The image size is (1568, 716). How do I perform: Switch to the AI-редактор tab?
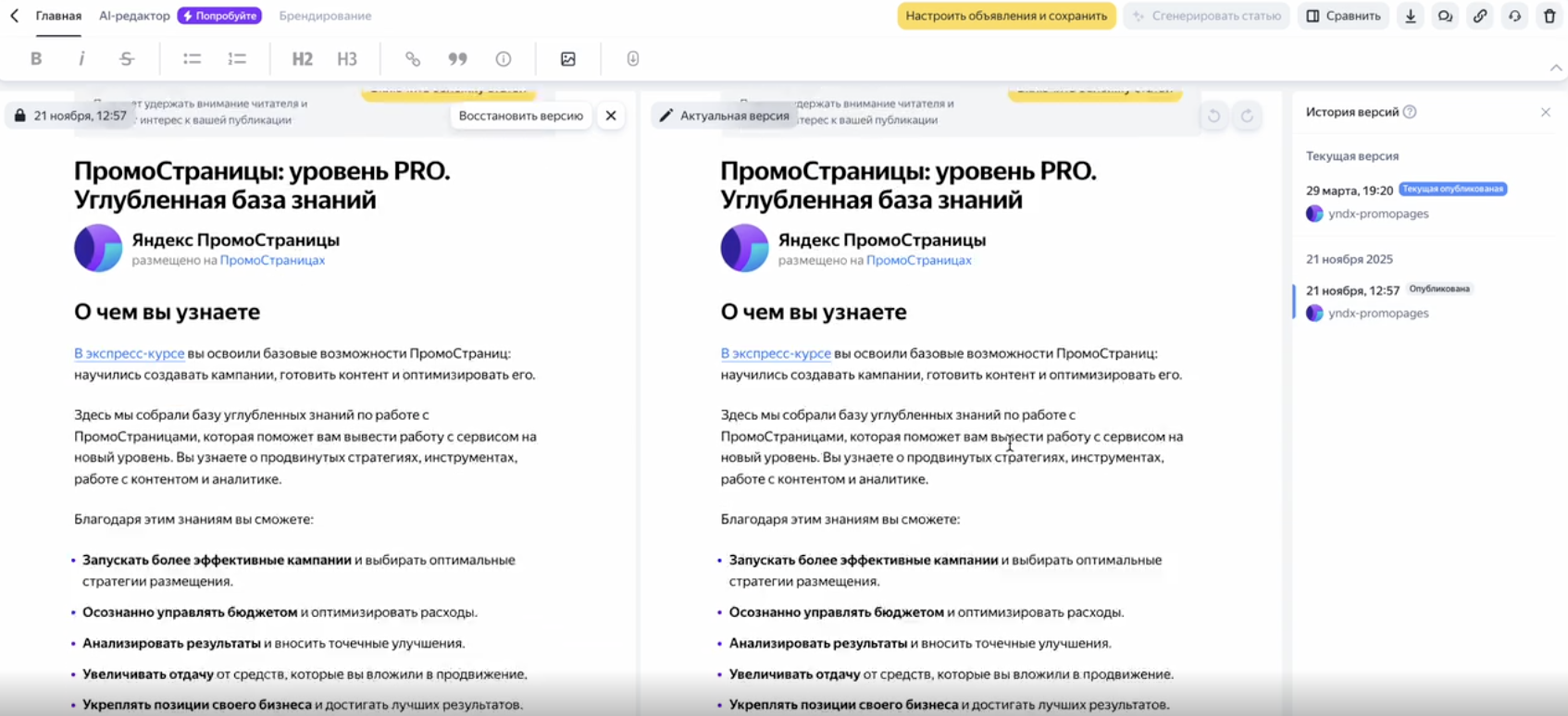(134, 16)
